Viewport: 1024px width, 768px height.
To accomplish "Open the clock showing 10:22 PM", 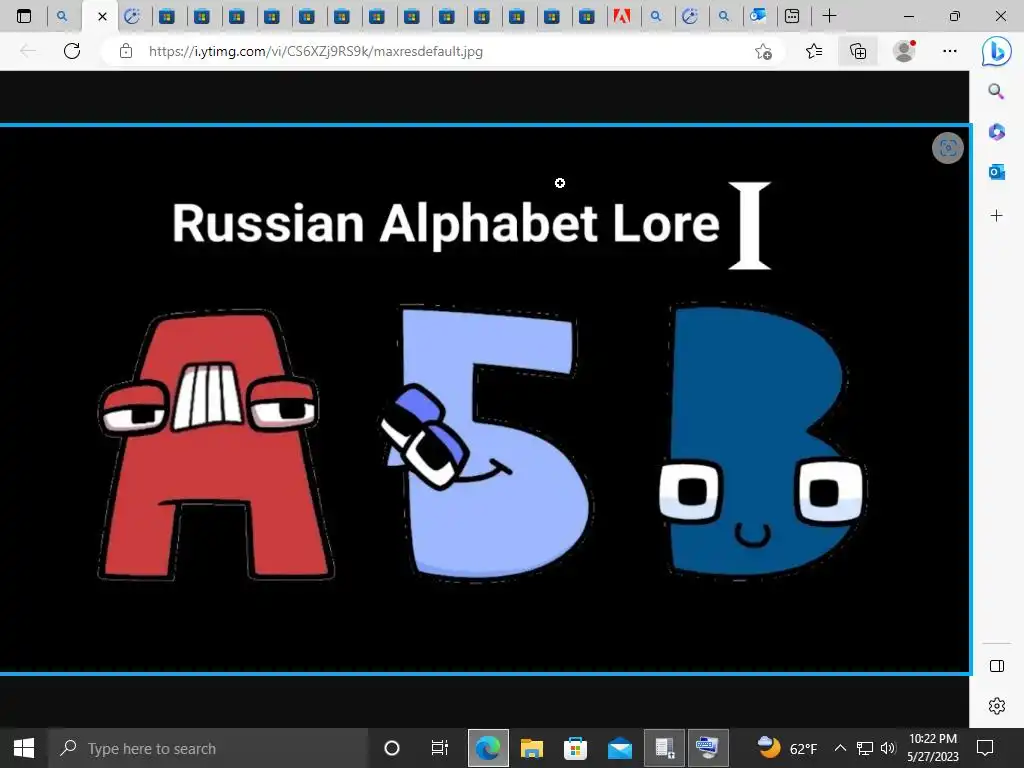I will (x=933, y=748).
